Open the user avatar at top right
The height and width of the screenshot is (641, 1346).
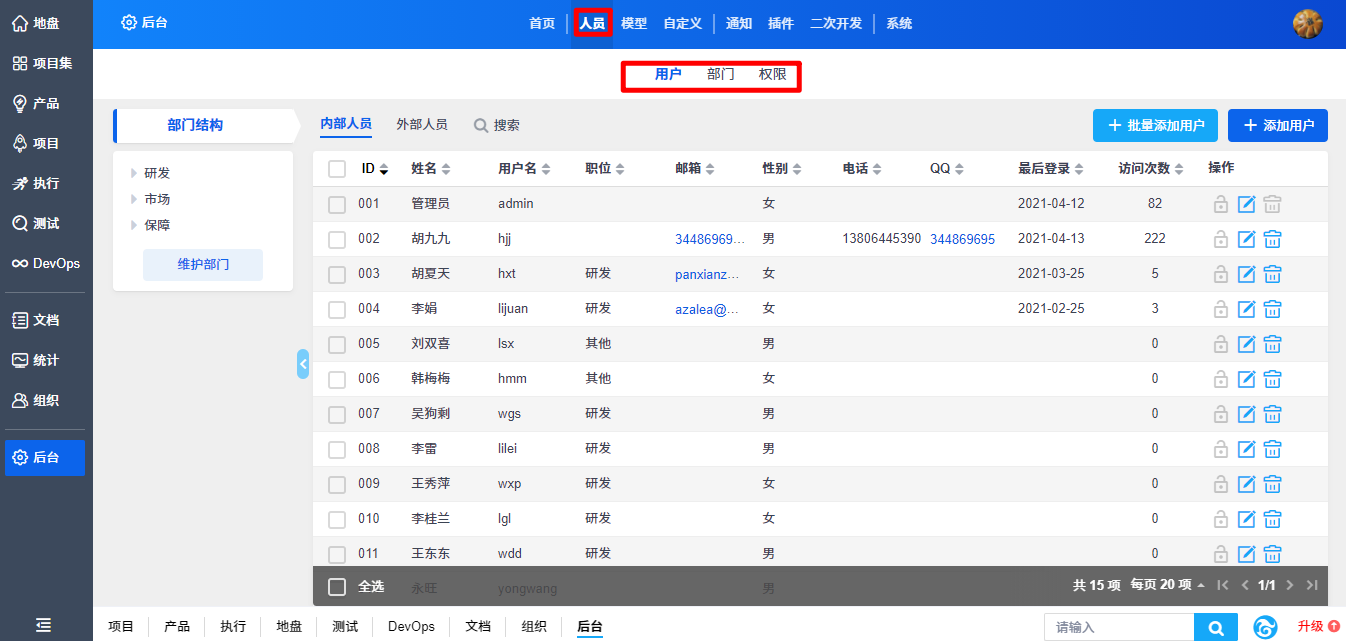tap(1307, 24)
